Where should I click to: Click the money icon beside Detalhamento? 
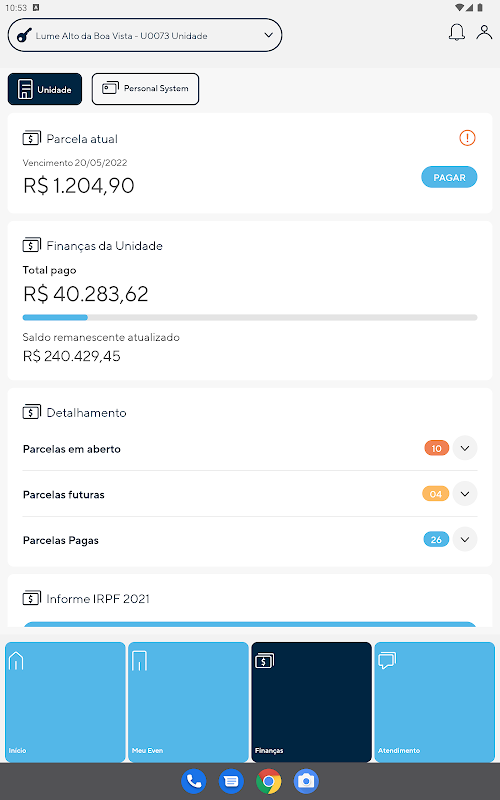coord(32,412)
